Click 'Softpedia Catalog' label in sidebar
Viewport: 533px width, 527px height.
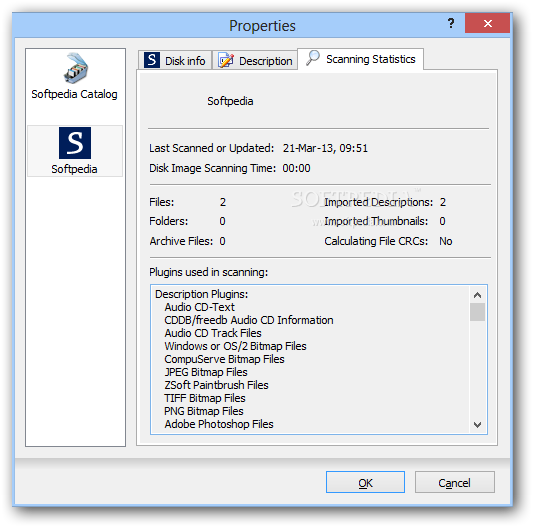74,94
